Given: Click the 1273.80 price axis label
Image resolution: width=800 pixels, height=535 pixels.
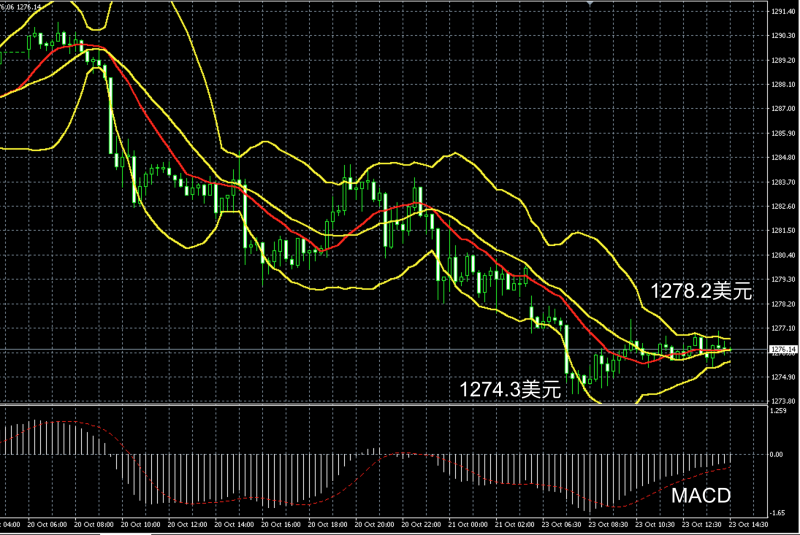Looking at the screenshot, I should (782, 400).
